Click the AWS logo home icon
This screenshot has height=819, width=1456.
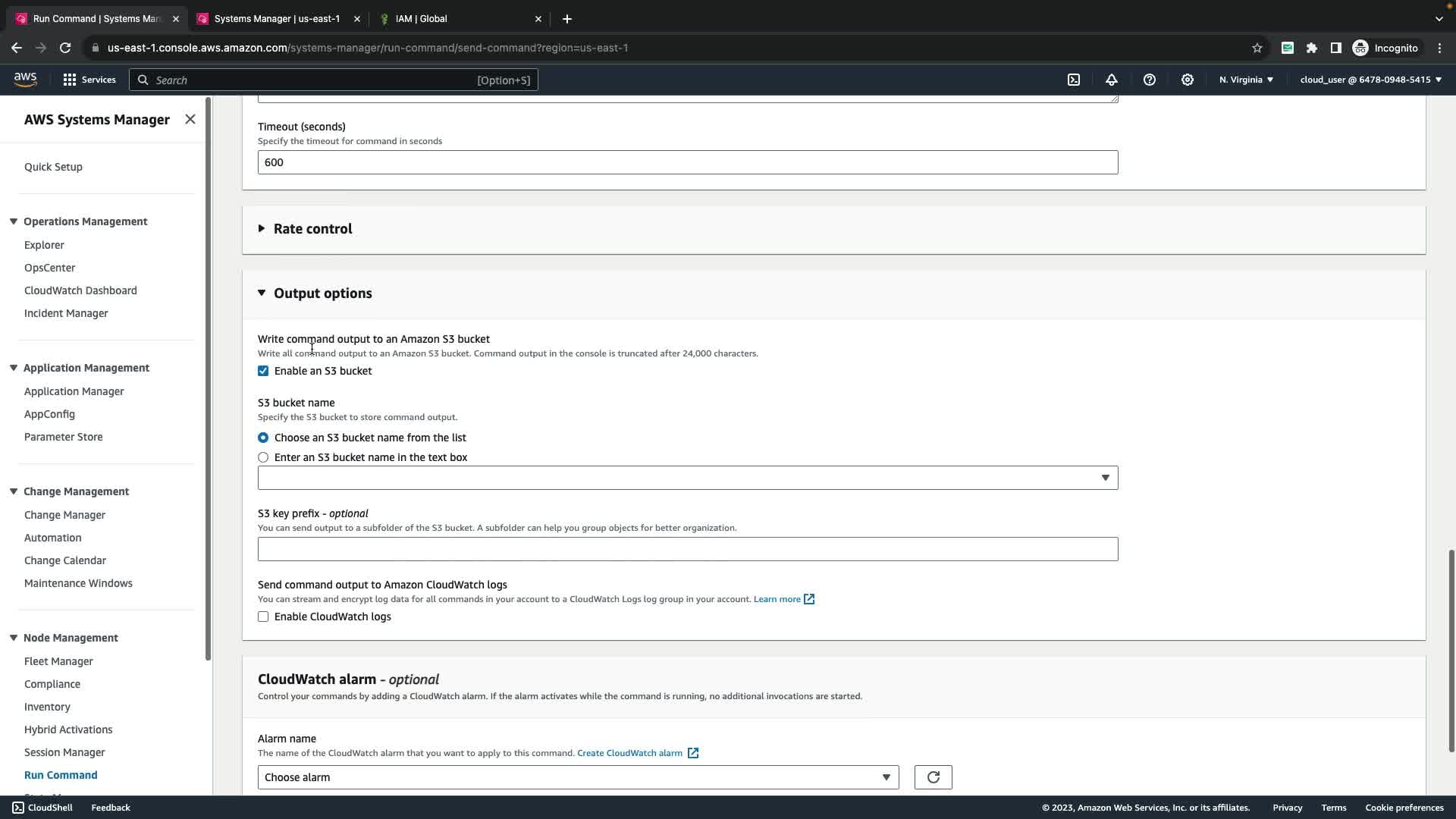(x=25, y=80)
